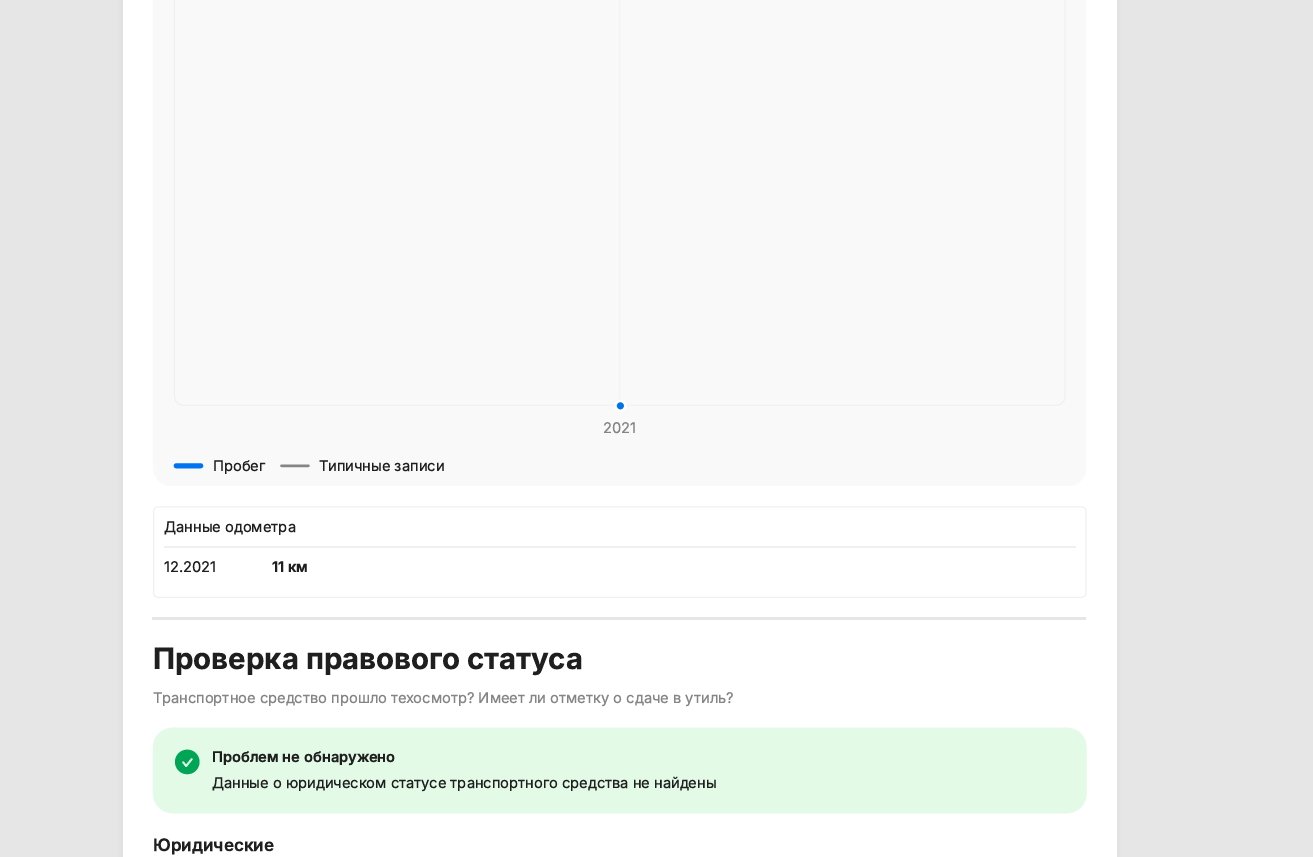Click the Проблем не обнаружено title

[x=303, y=757]
